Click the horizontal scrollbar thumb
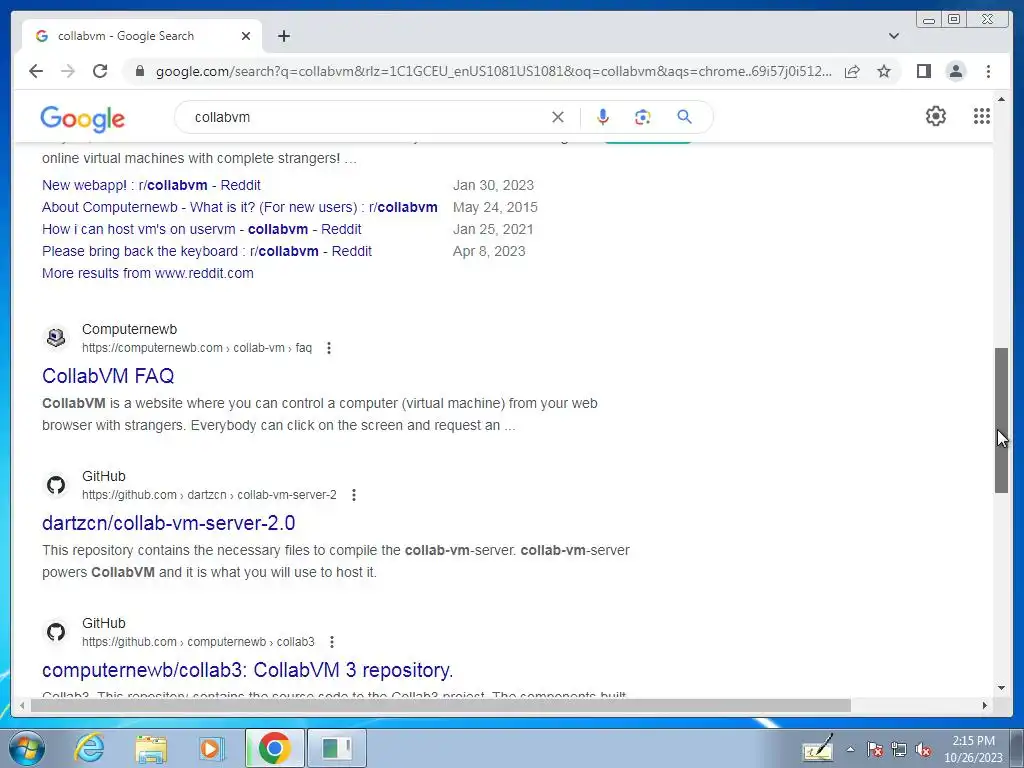 coord(441,705)
